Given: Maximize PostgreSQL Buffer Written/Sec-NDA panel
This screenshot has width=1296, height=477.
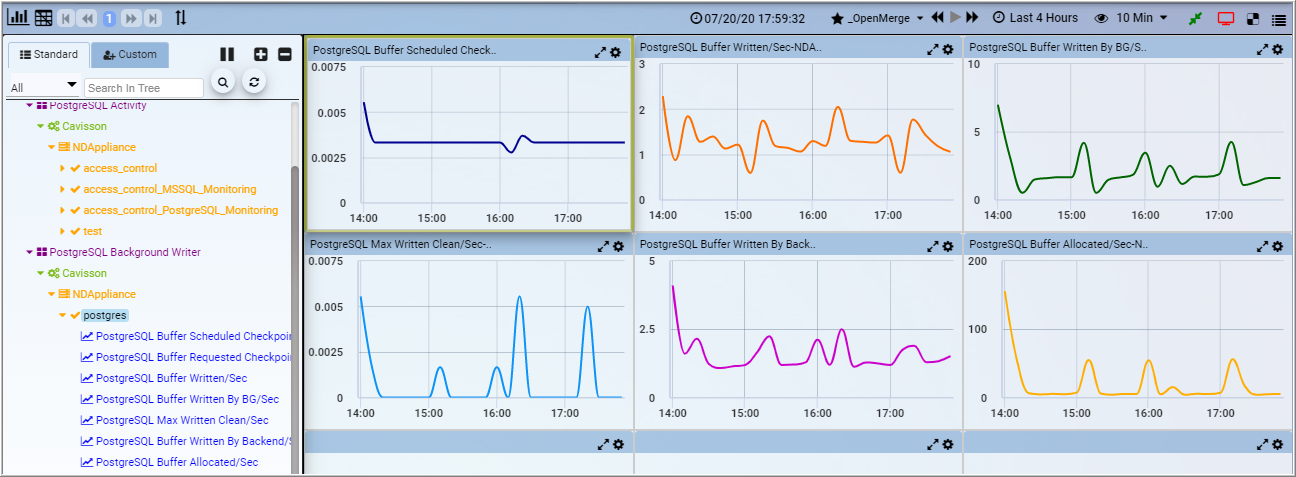Looking at the screenshot, I should pyautogui.click(x=932, y=48).
